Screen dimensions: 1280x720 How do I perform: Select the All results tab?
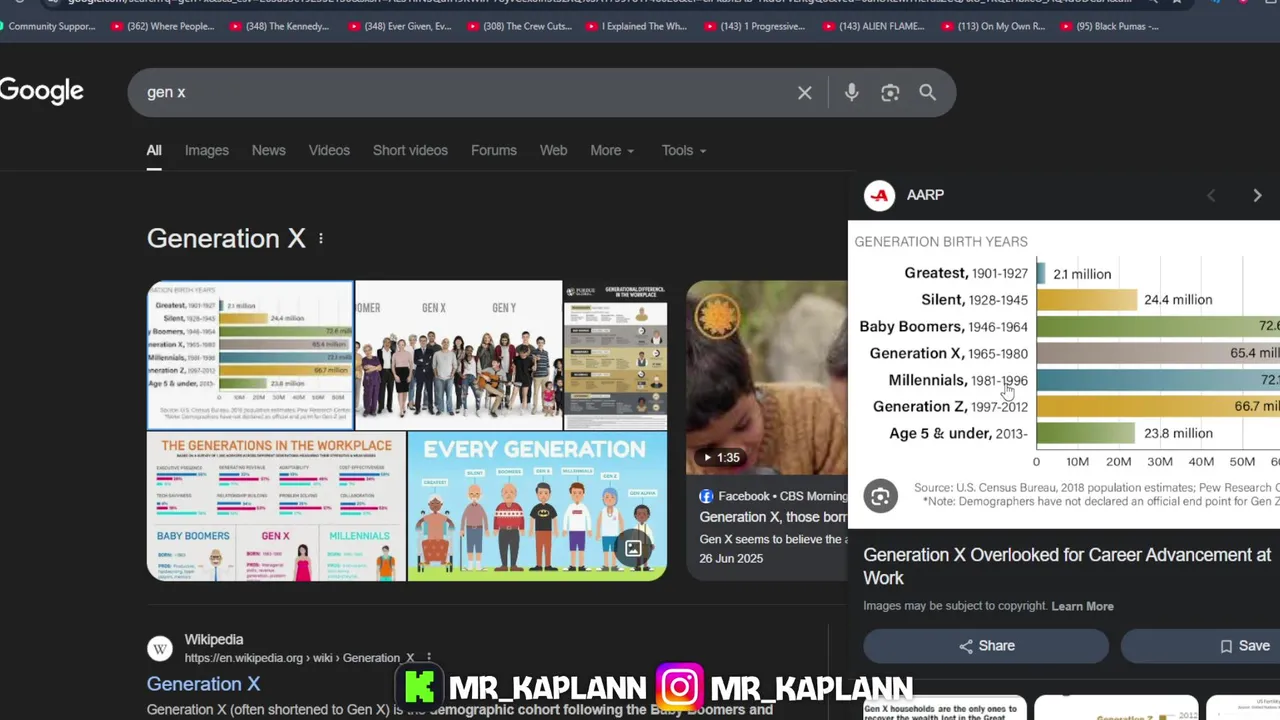tap(154, 151)
